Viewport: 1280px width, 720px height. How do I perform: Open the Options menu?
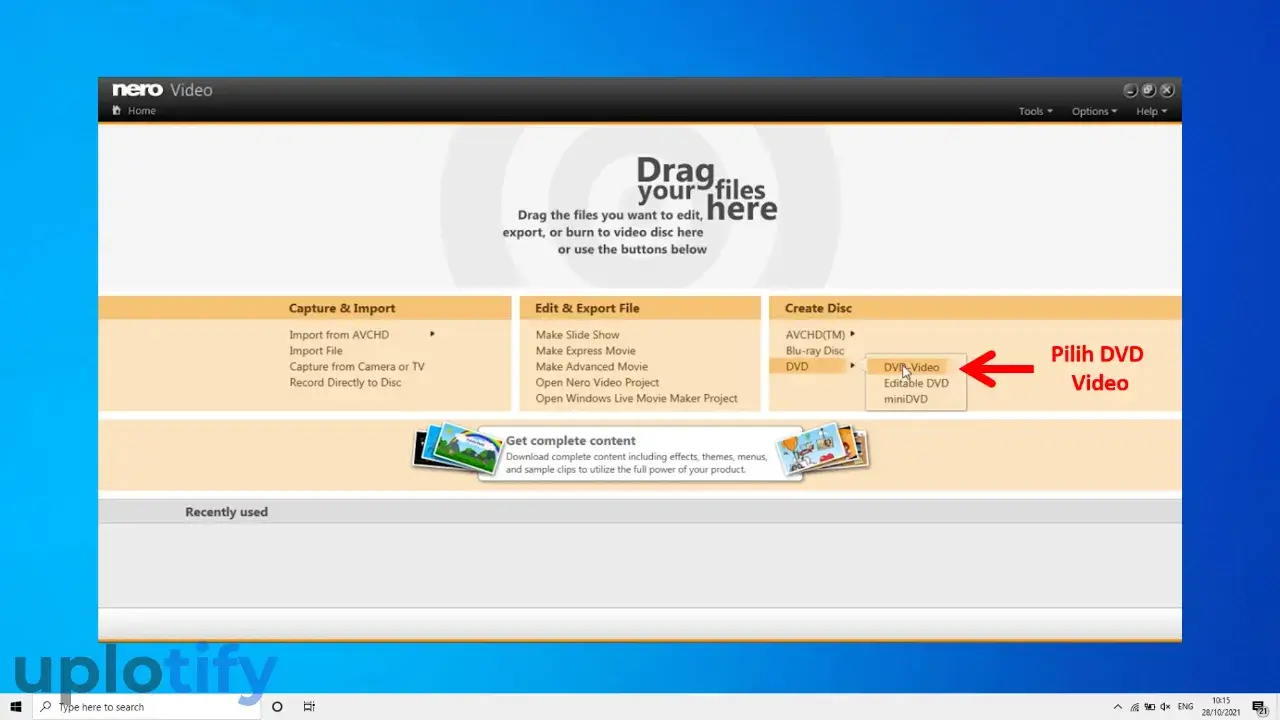pos(1094,111)
